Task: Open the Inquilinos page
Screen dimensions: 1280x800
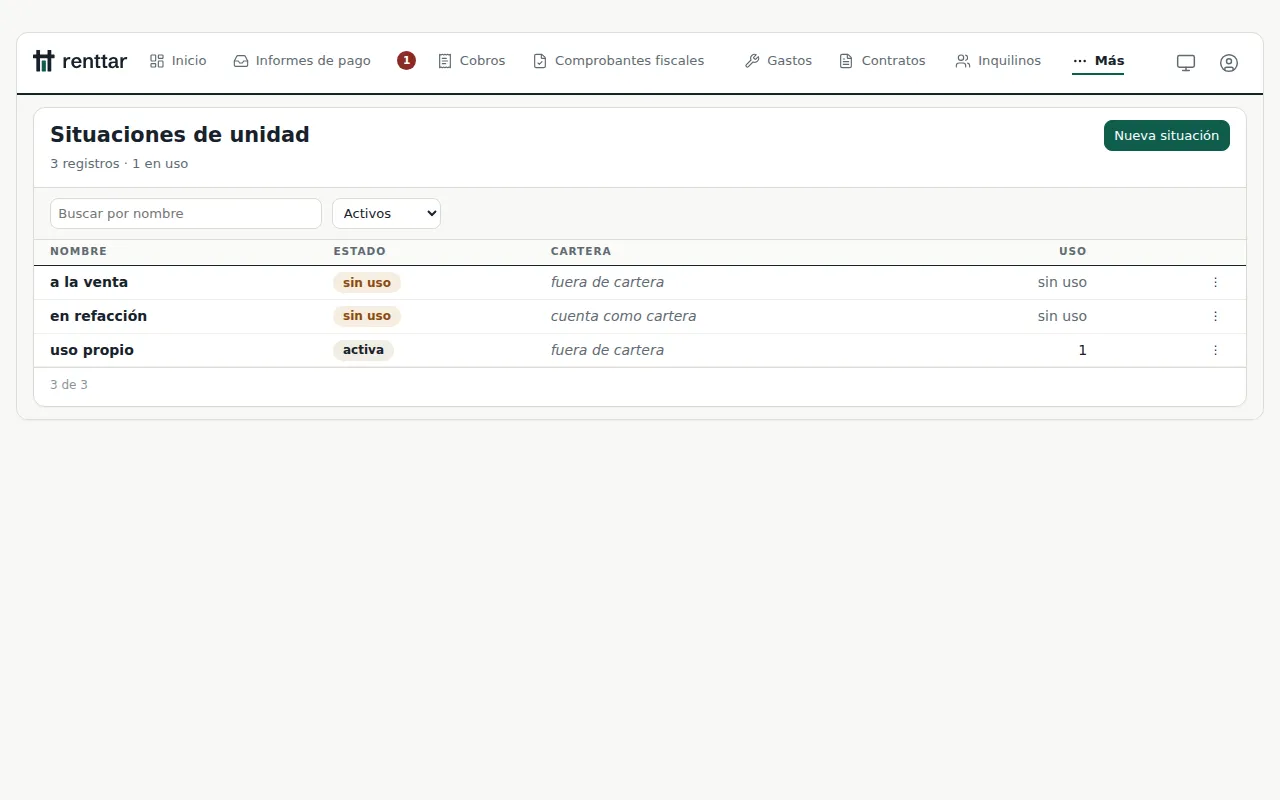Action: click(x=998, y=61)
